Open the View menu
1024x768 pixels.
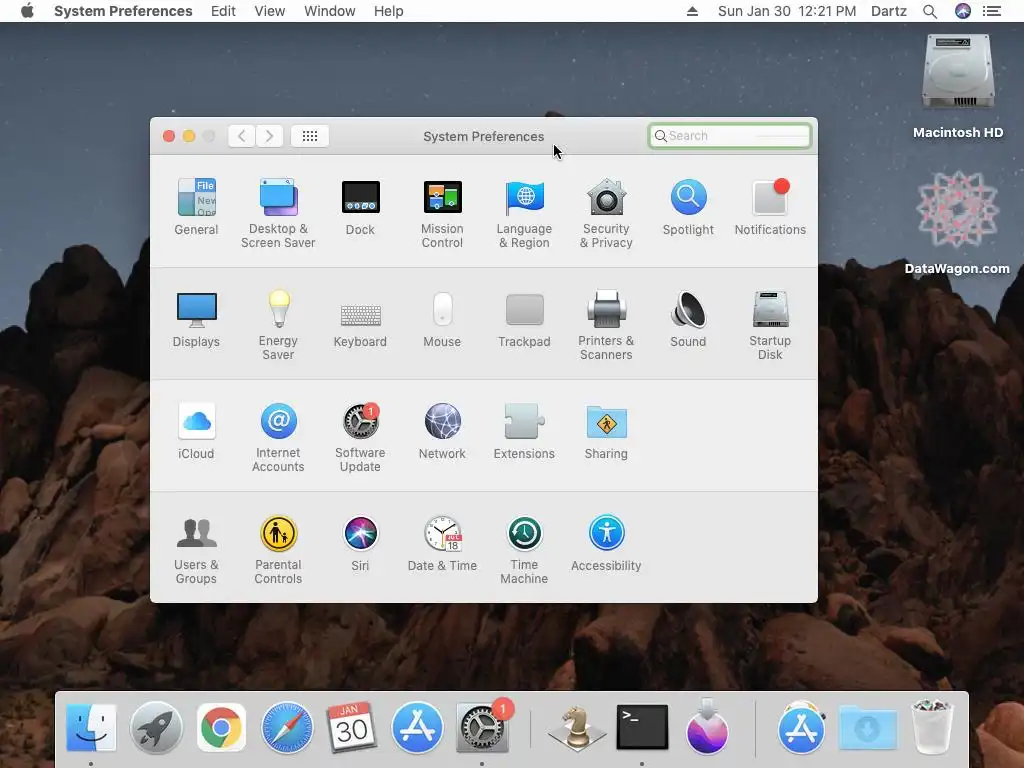point(269,11)
